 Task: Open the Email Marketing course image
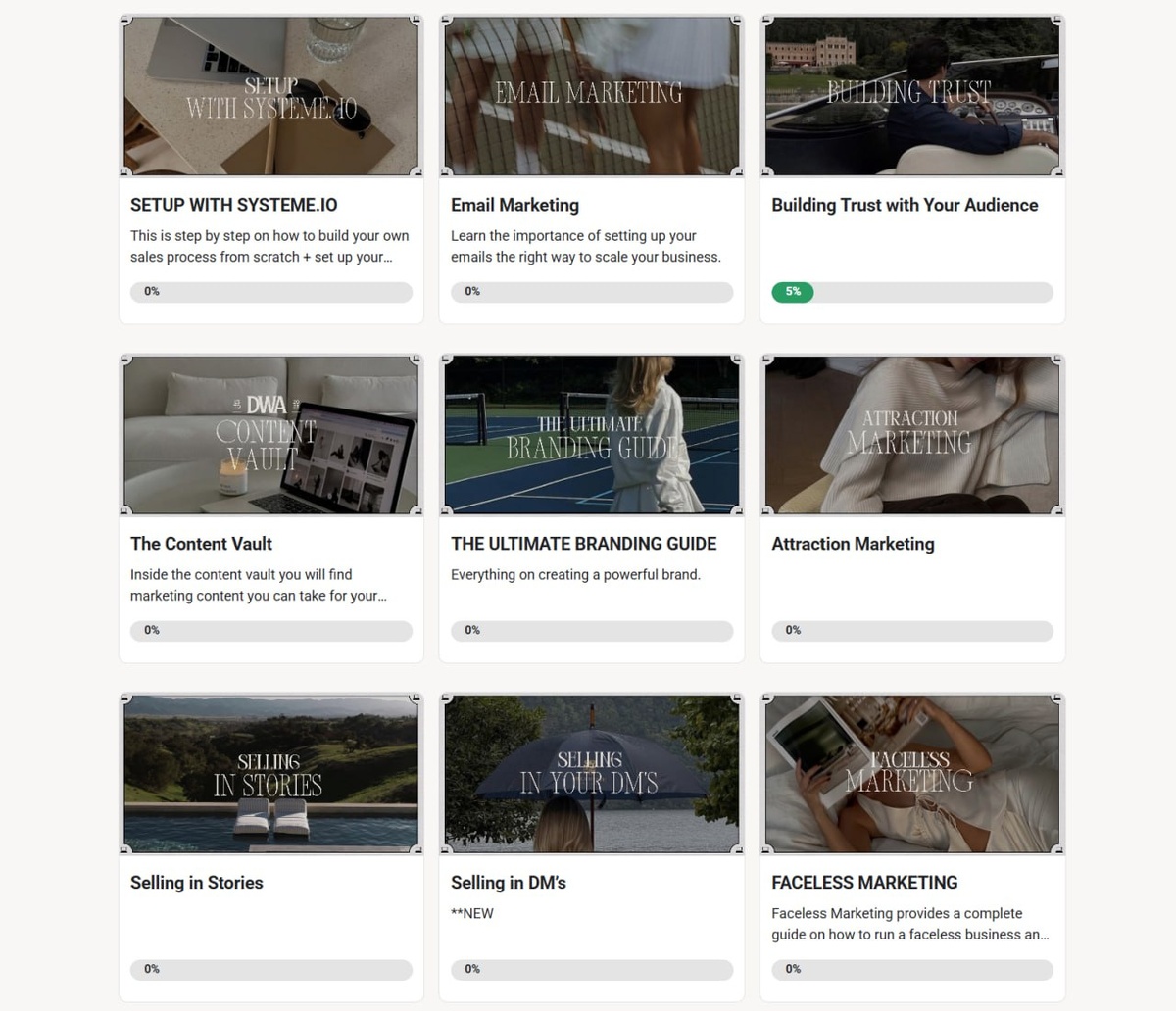[592, 96]
